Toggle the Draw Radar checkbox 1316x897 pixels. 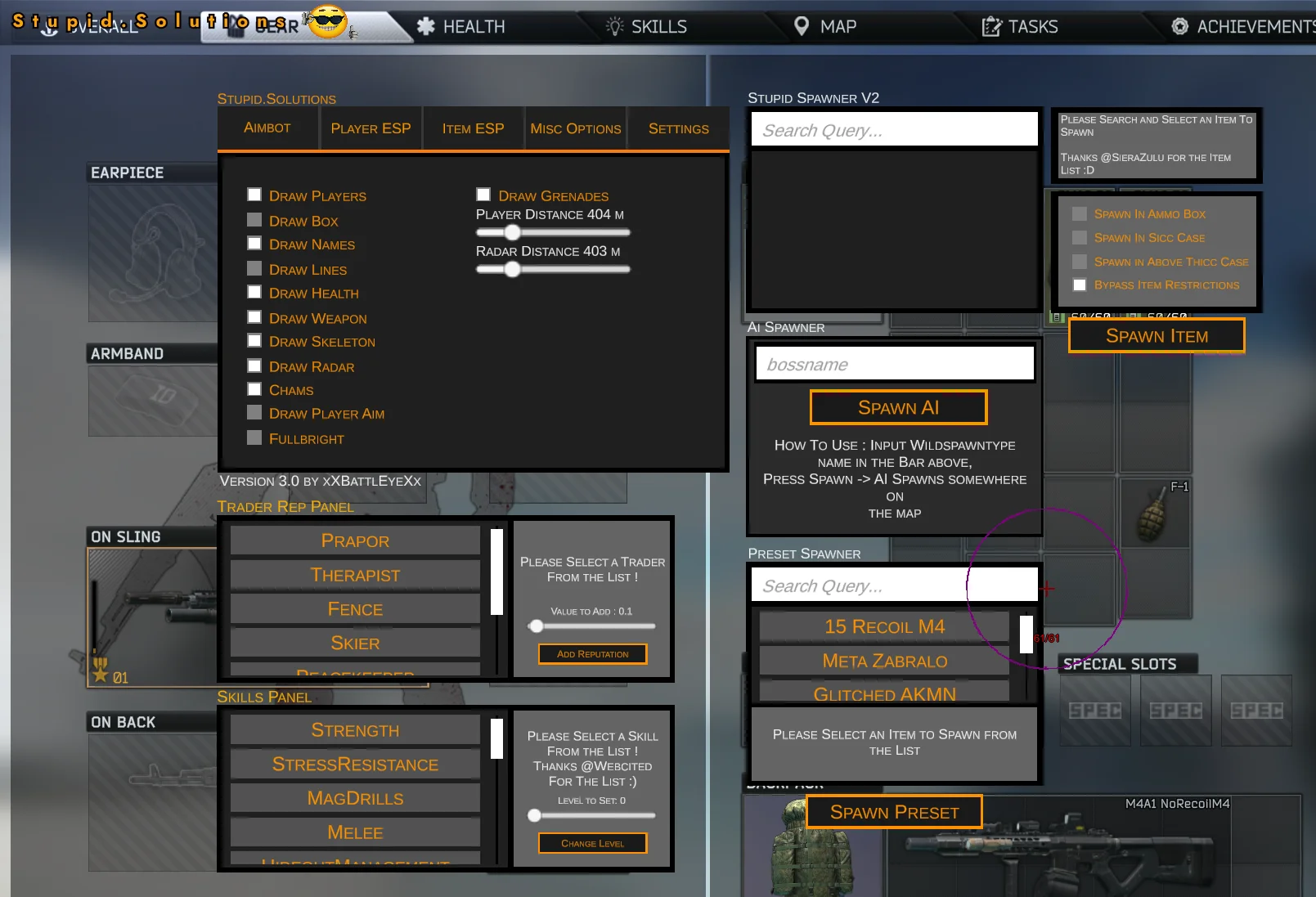(x=254, y=366)
